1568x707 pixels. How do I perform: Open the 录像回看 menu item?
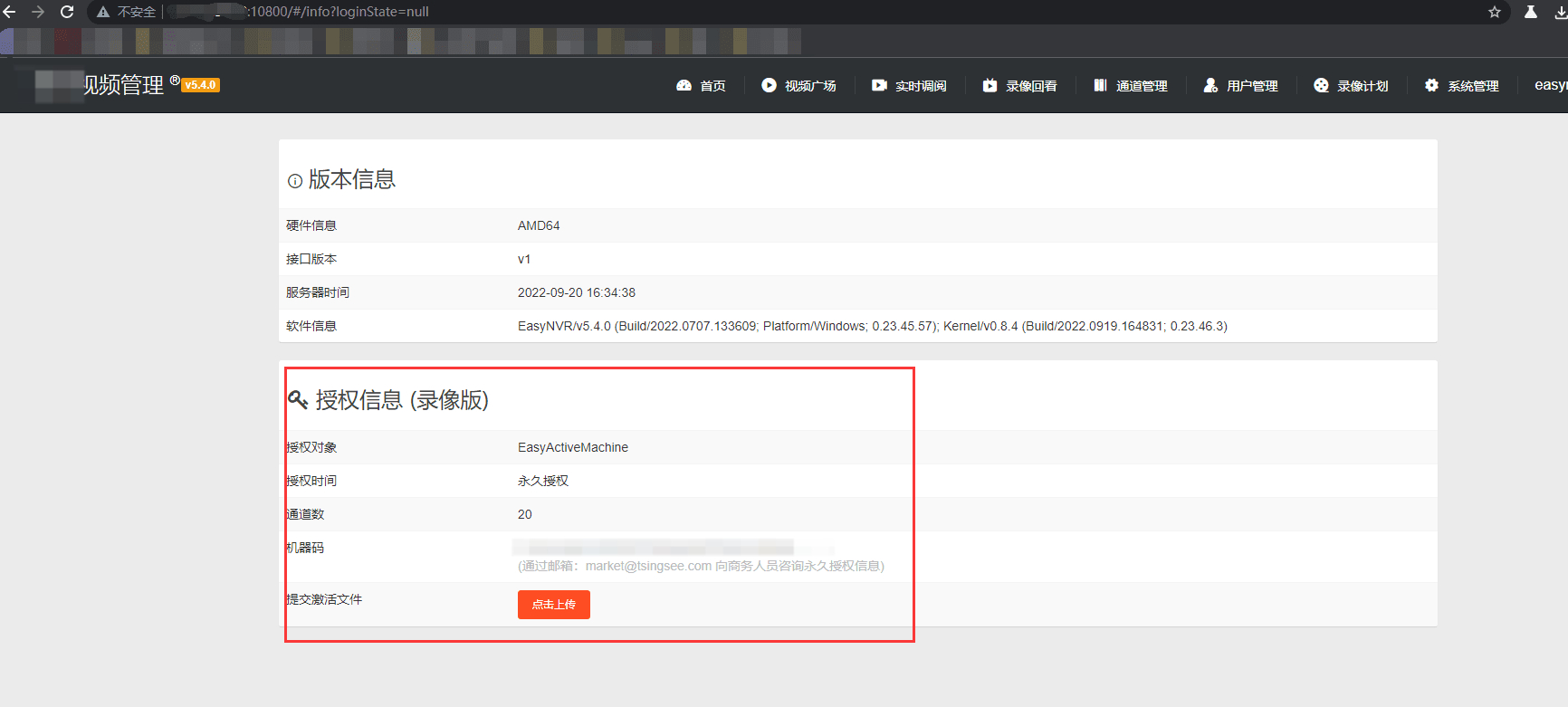1031,86
